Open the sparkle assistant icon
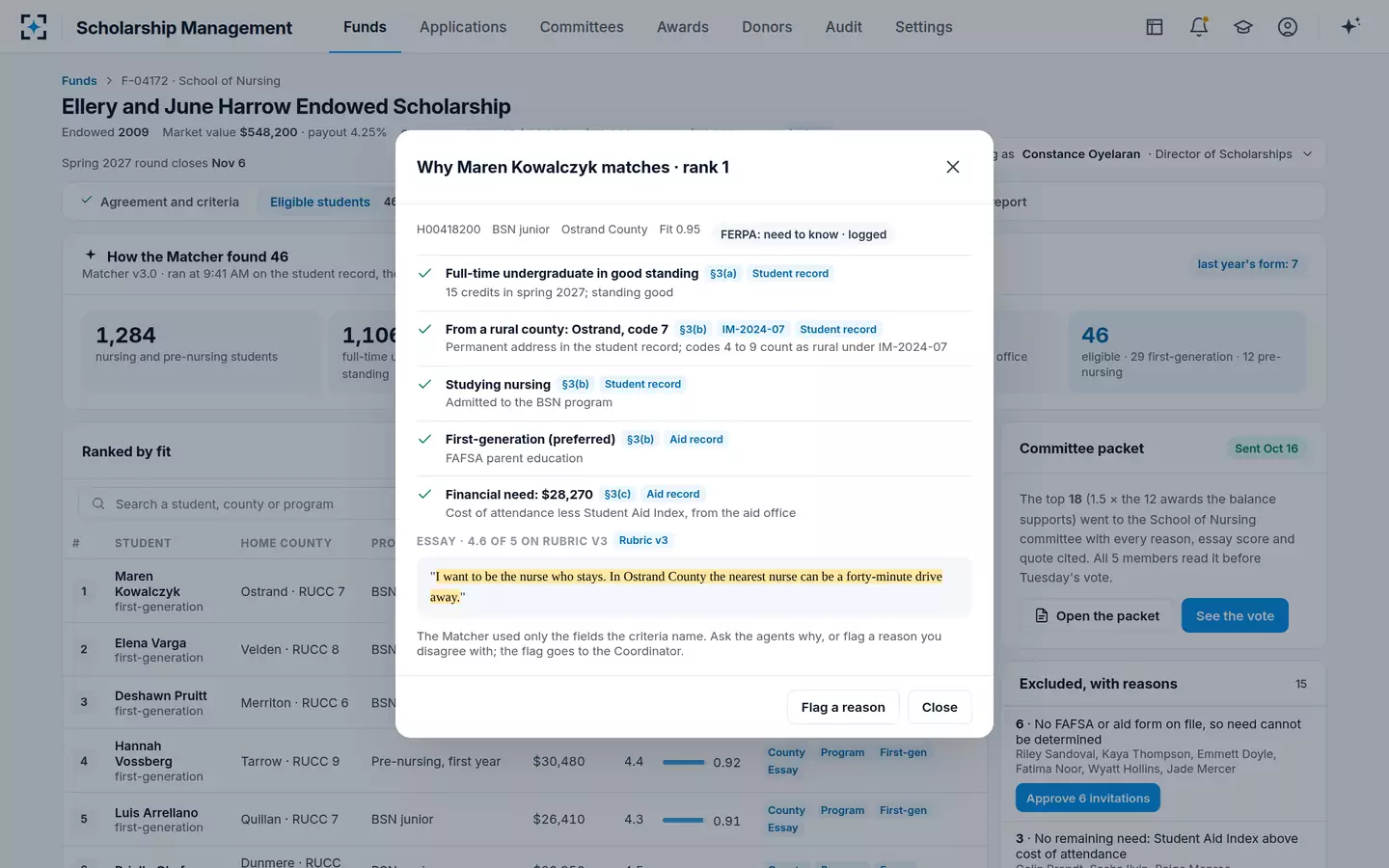The height and width of the screenshot is (868, 1389). (x=1350, y=26)
